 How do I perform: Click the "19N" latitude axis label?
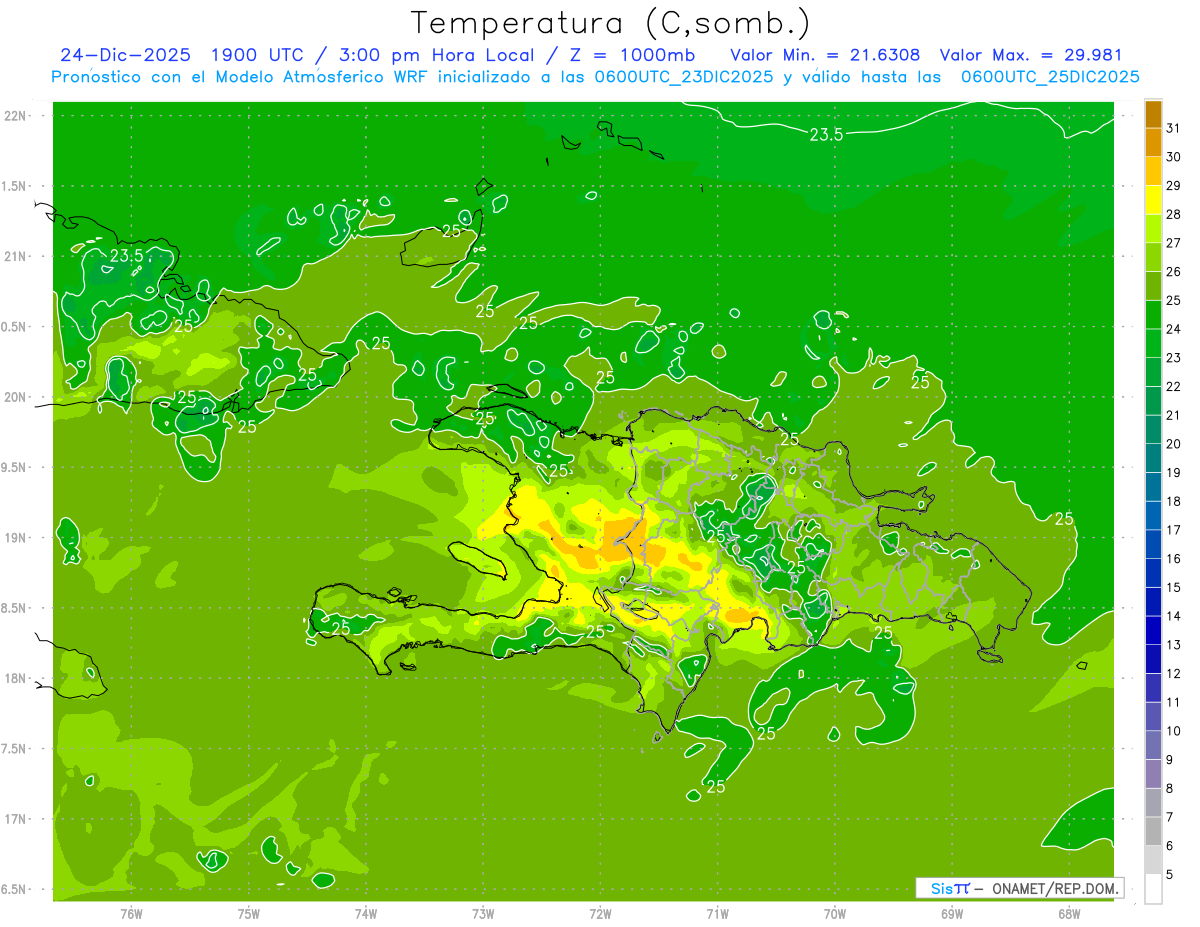point(16,538)
